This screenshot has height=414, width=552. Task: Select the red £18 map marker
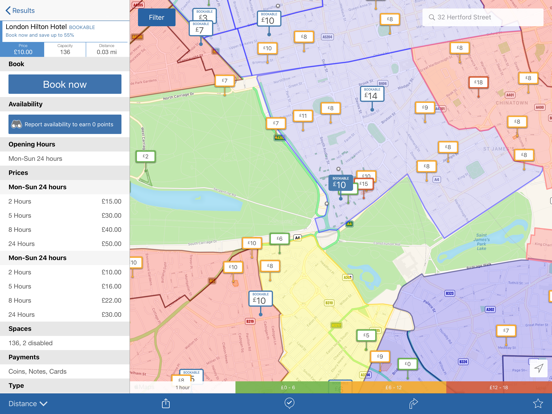(478, 82)
